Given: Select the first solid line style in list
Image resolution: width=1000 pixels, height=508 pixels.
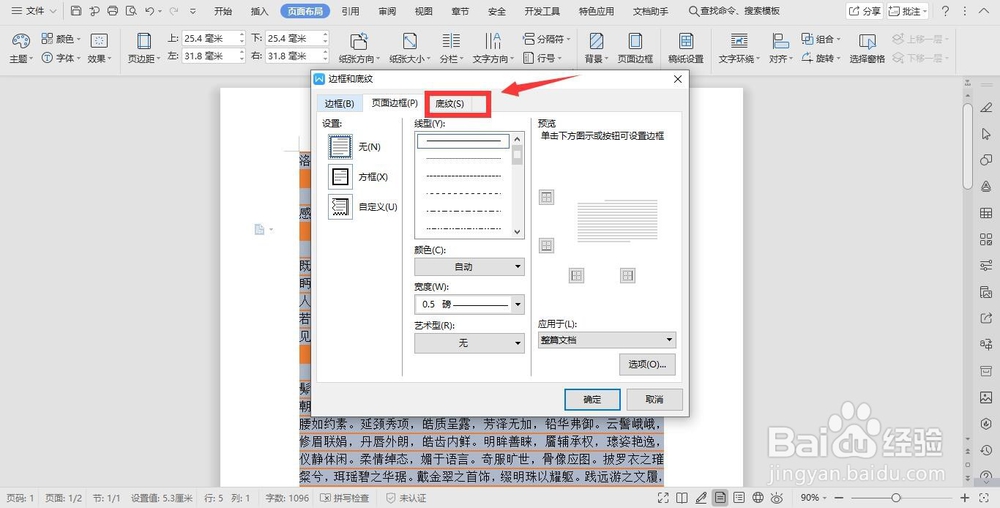Looking at the screenshot, I should [464, 141].
